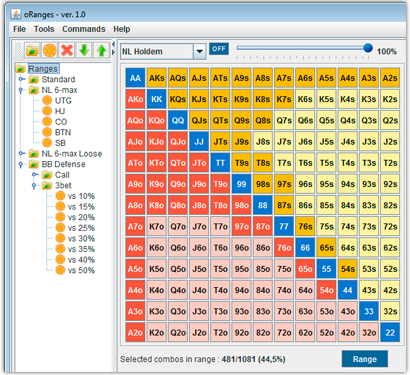Collapse the BB Defense folder node
The width and height of the screenshot is (410, 375).
(x=21, y=164)
